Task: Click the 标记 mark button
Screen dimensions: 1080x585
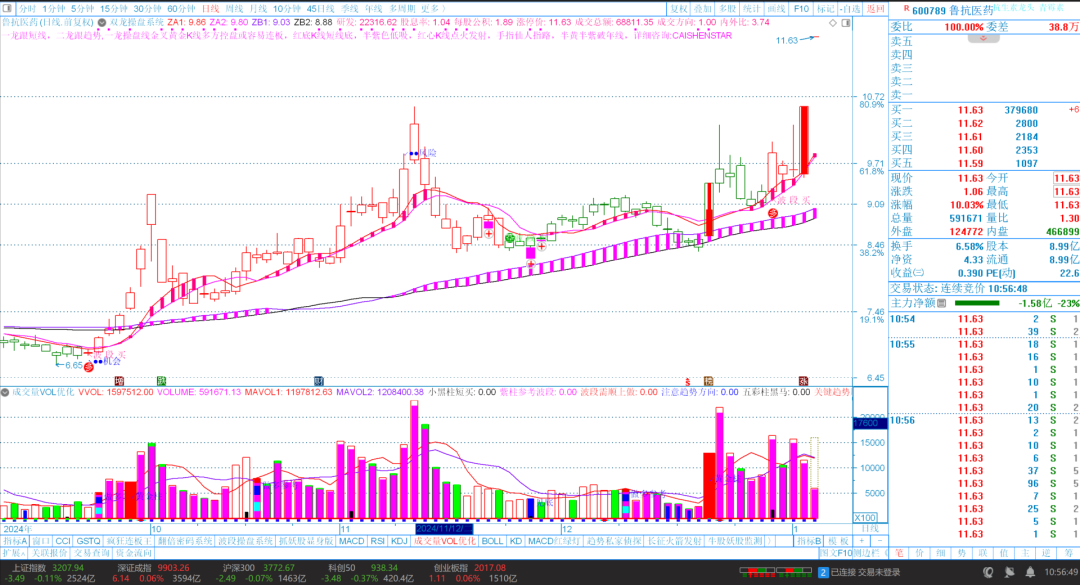Action: click(826, 9)
